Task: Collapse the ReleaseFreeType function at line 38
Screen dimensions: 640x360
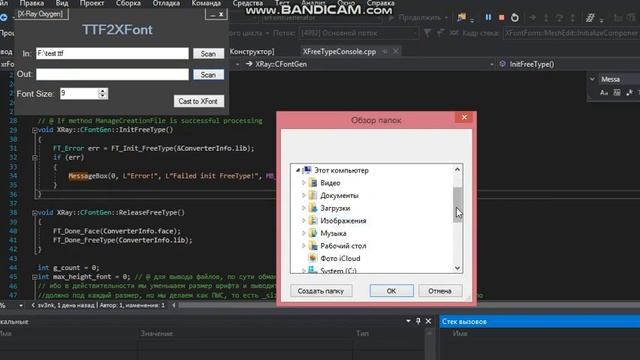Action: click(x=35, y=213)
